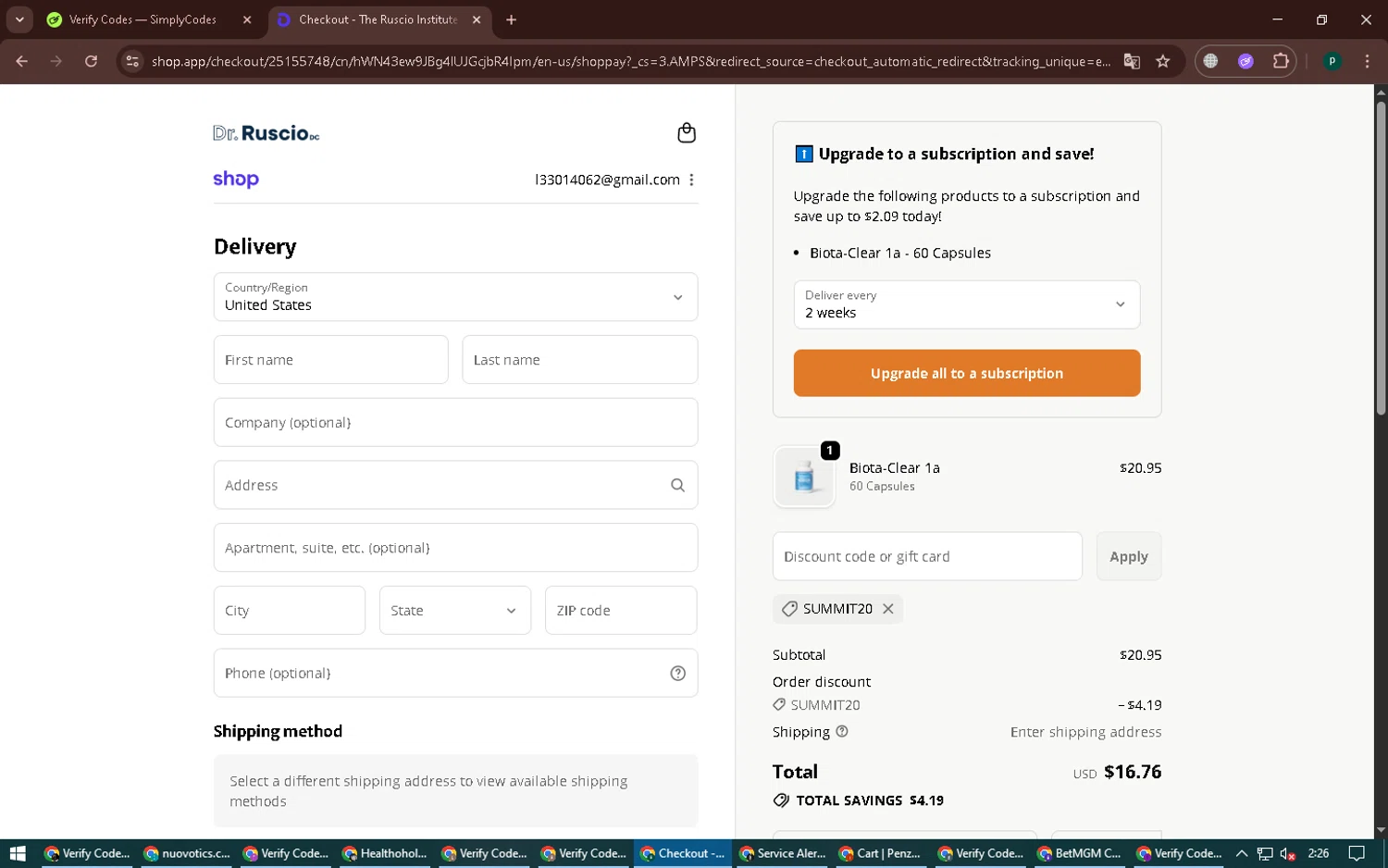Click the browser back arrow
The image size is (1388, 868).
(x=22, y=61)
